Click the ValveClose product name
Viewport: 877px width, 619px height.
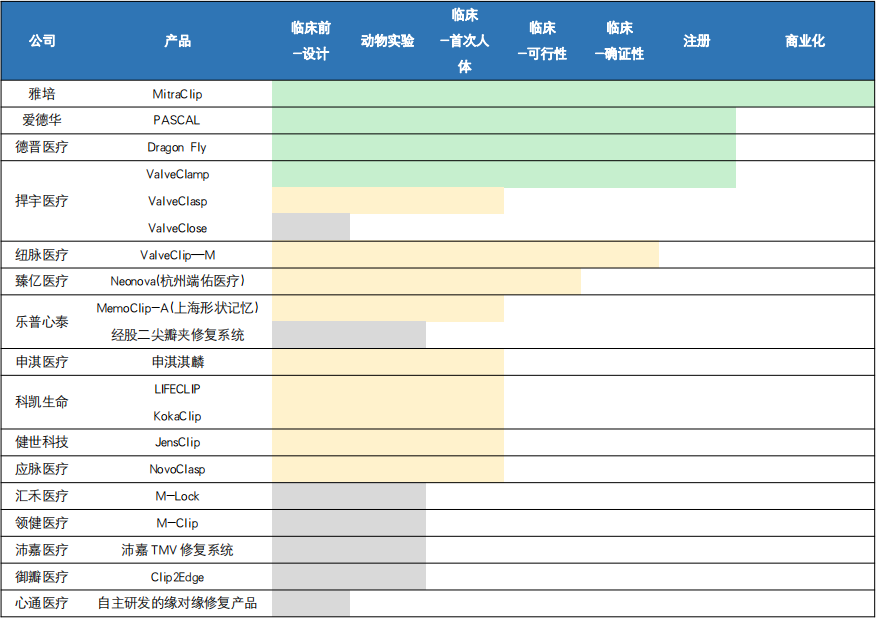pos(177,228)
